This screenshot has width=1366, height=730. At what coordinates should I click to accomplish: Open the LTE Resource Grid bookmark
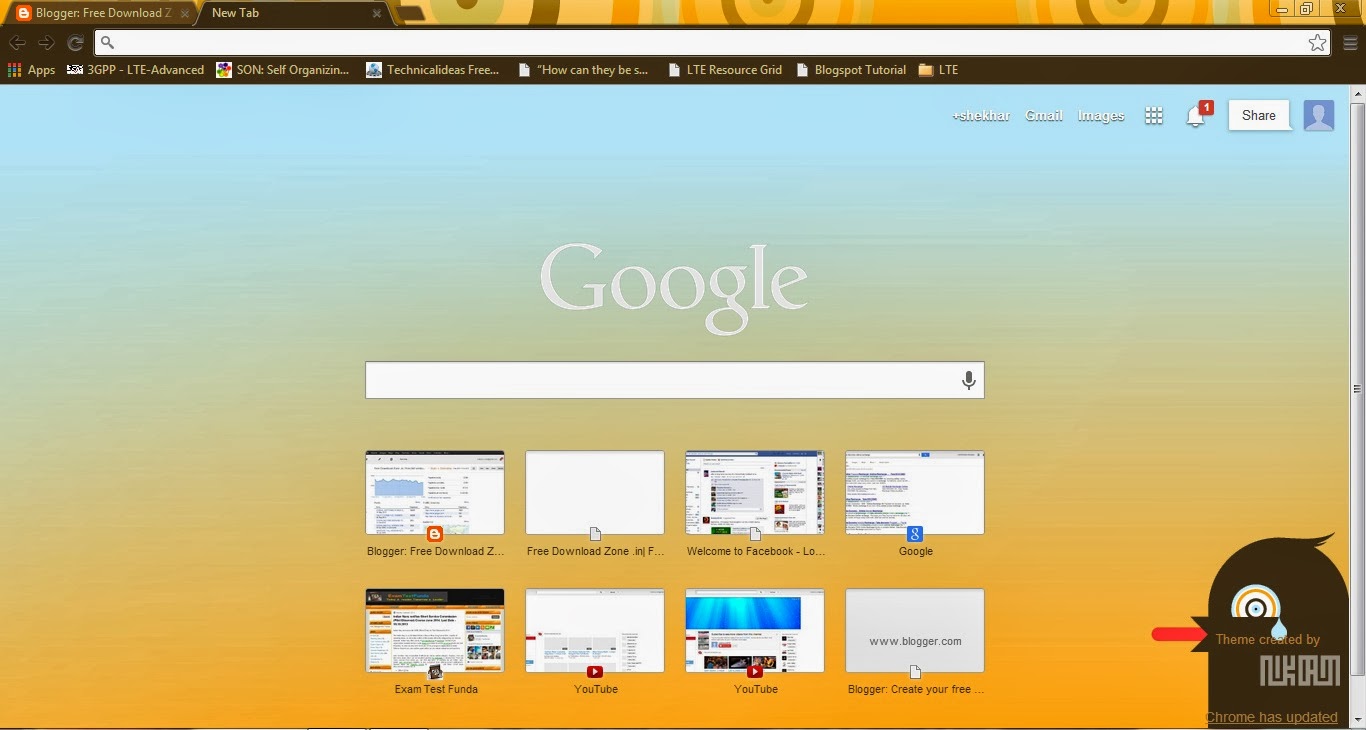click(725, 70)
